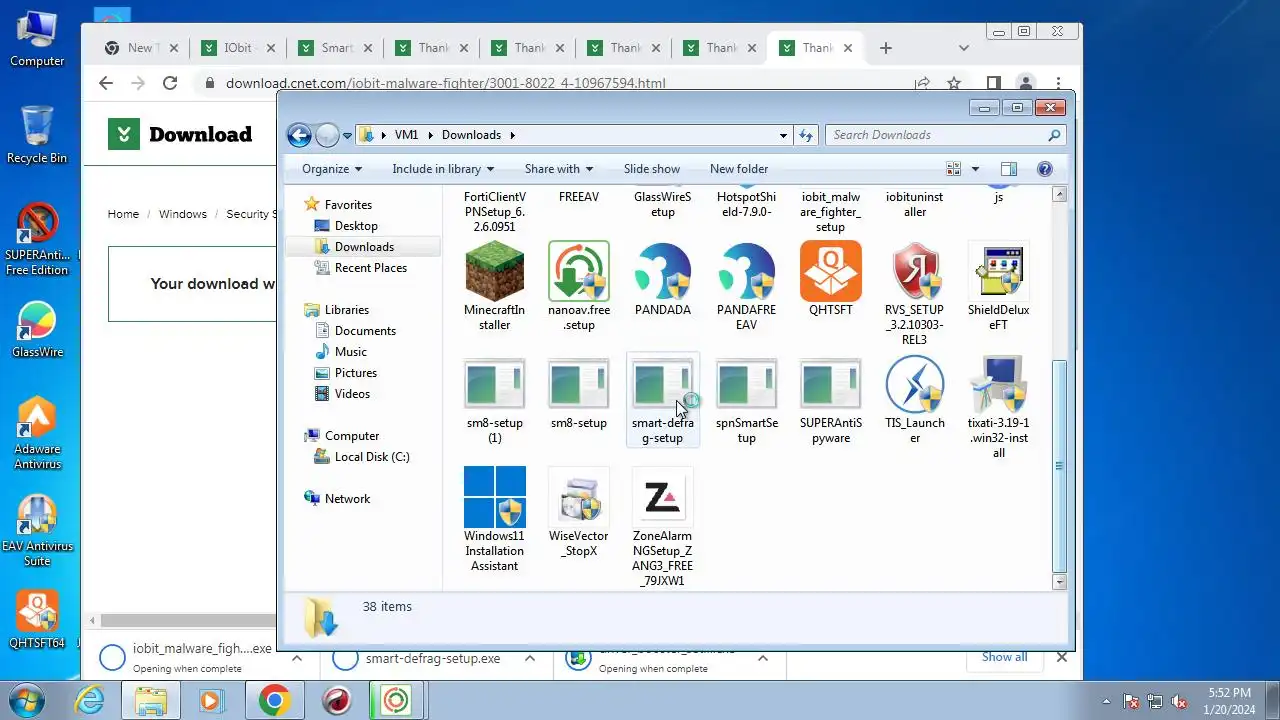1280x720 pixels.
Task: Click the Windows breadcrumb link on CNET
Action: click(x=183, y=214)
